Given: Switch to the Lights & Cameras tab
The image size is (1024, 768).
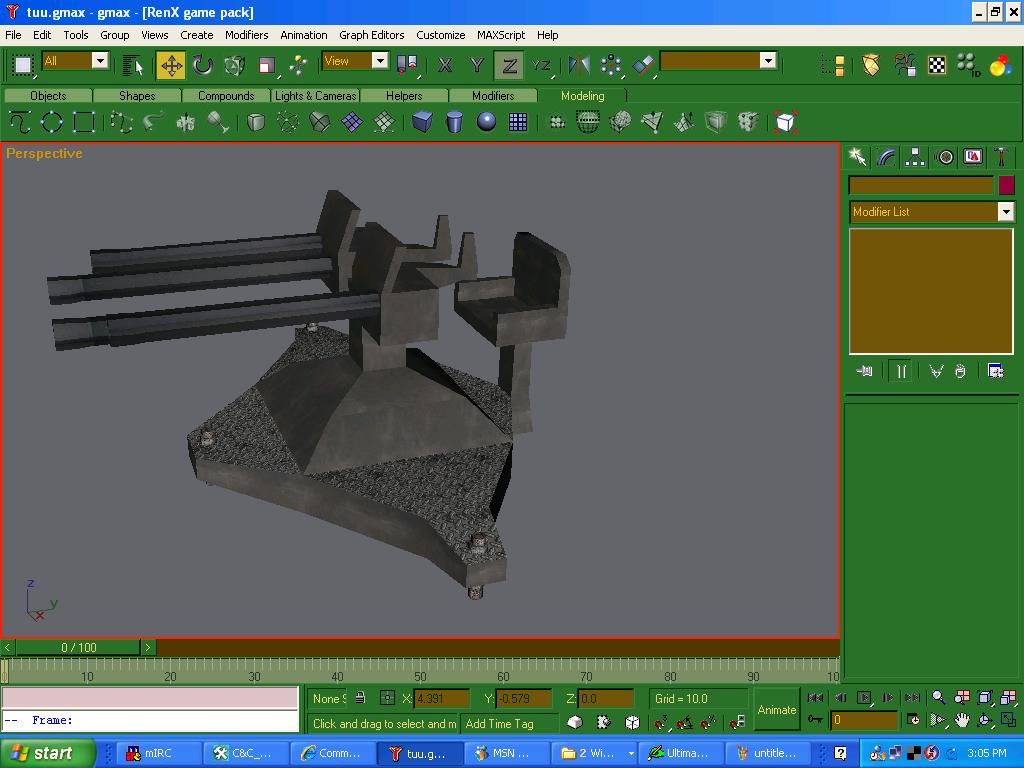Looking at the screenshot, I should (315, 96).
